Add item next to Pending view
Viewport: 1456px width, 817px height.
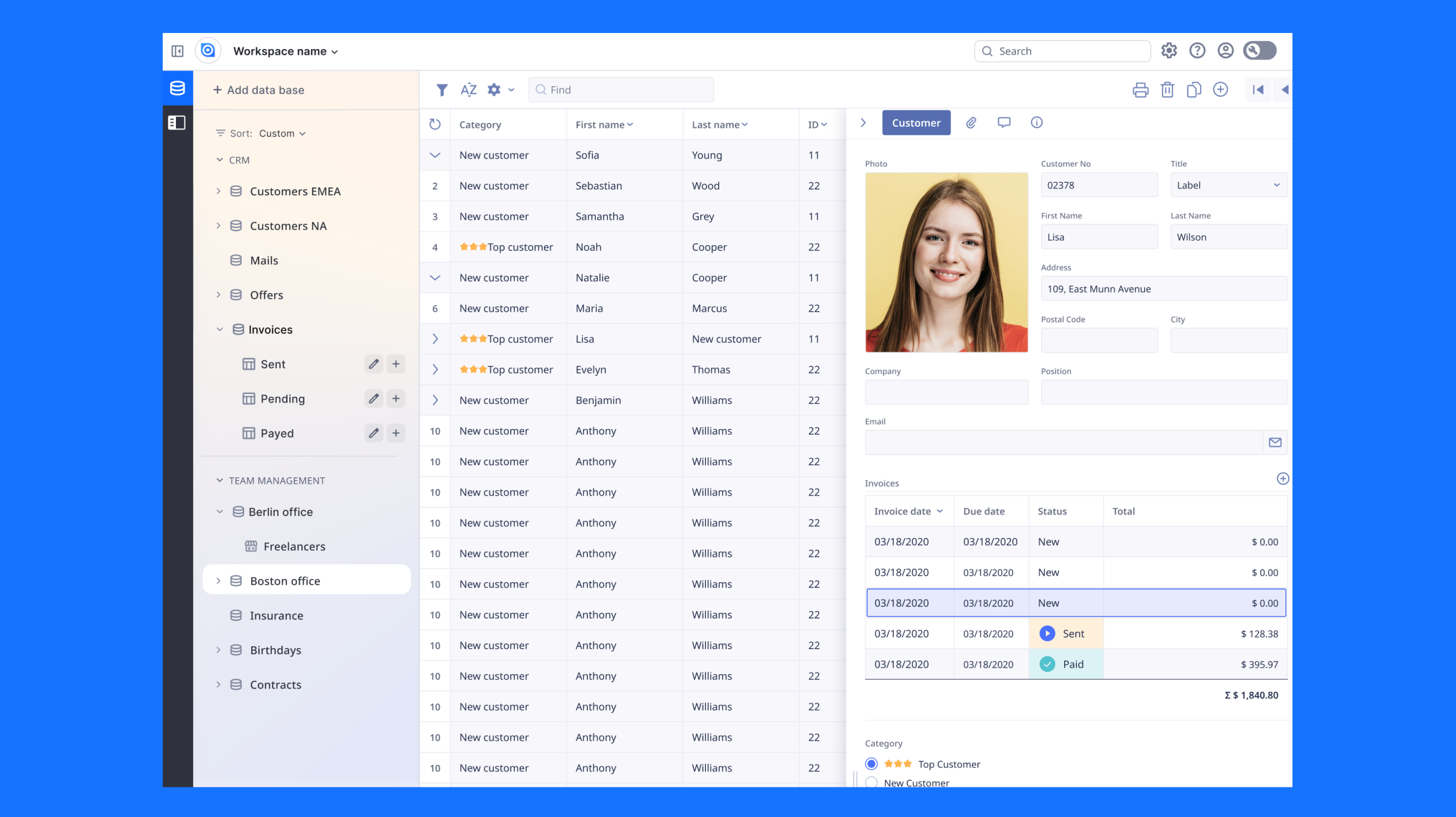point(396,399)
